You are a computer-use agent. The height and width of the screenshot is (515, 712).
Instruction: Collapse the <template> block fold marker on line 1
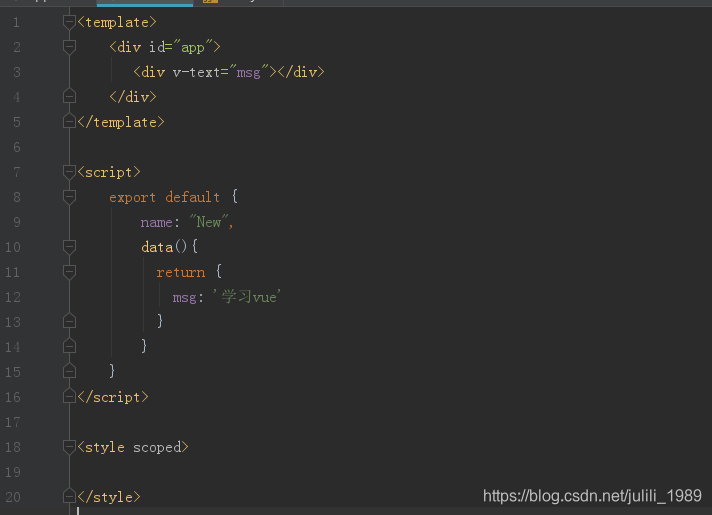pyautogui.click(x=69, y=22)
